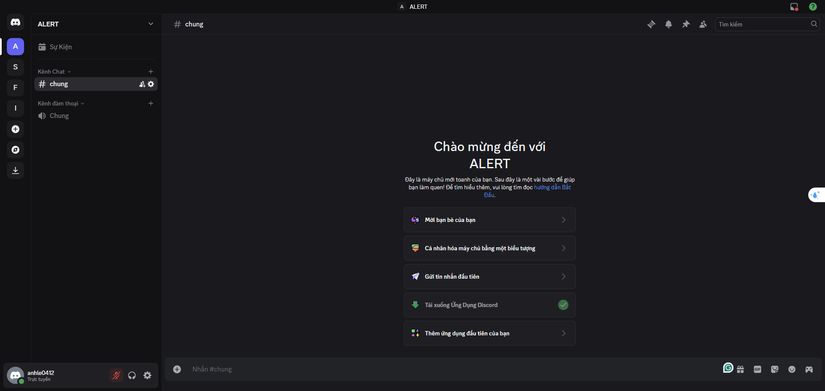Open Cá nhân hóa máy chủ card

pos(490,248)
